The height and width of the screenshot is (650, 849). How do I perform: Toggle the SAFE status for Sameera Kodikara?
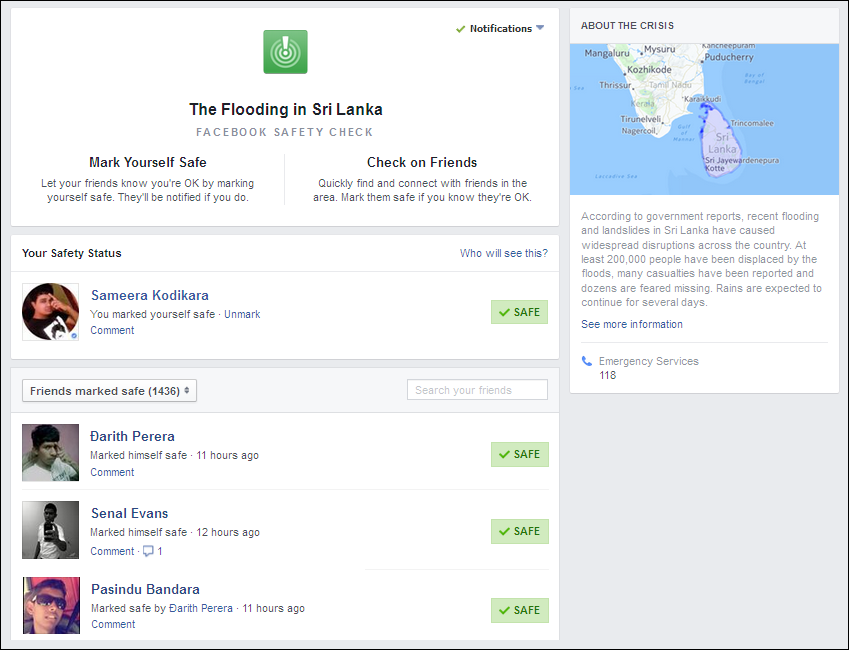point(519,312)
